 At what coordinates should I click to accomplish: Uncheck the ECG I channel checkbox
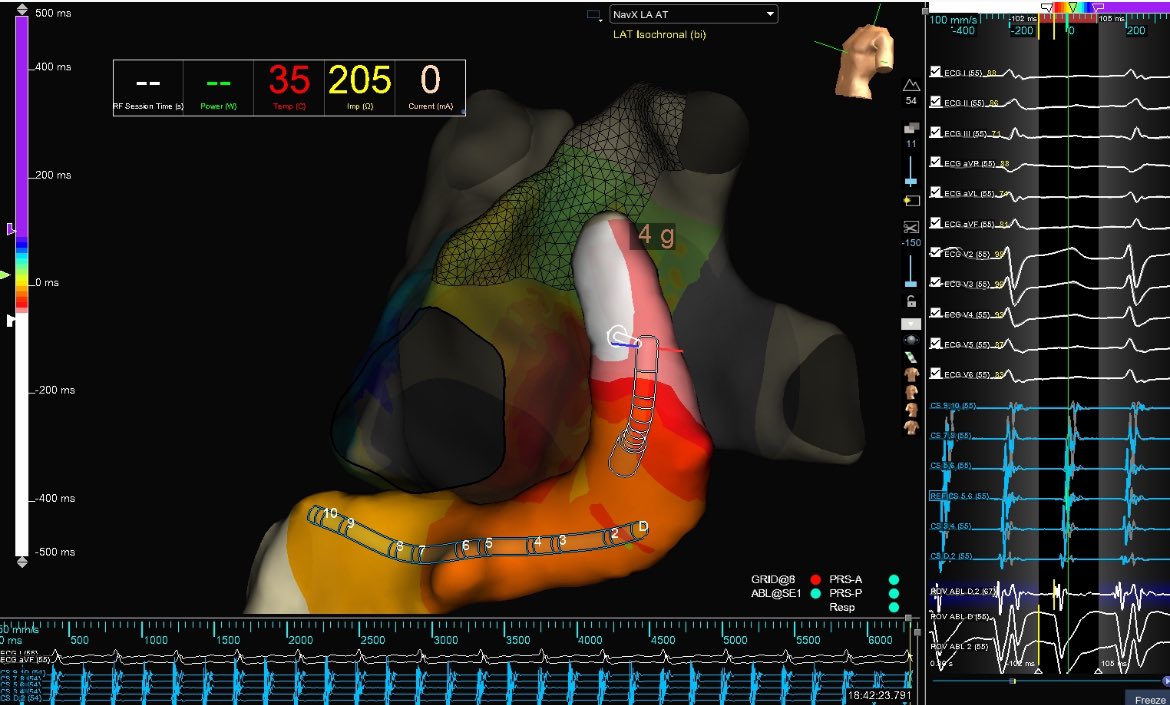pos(935,72)
